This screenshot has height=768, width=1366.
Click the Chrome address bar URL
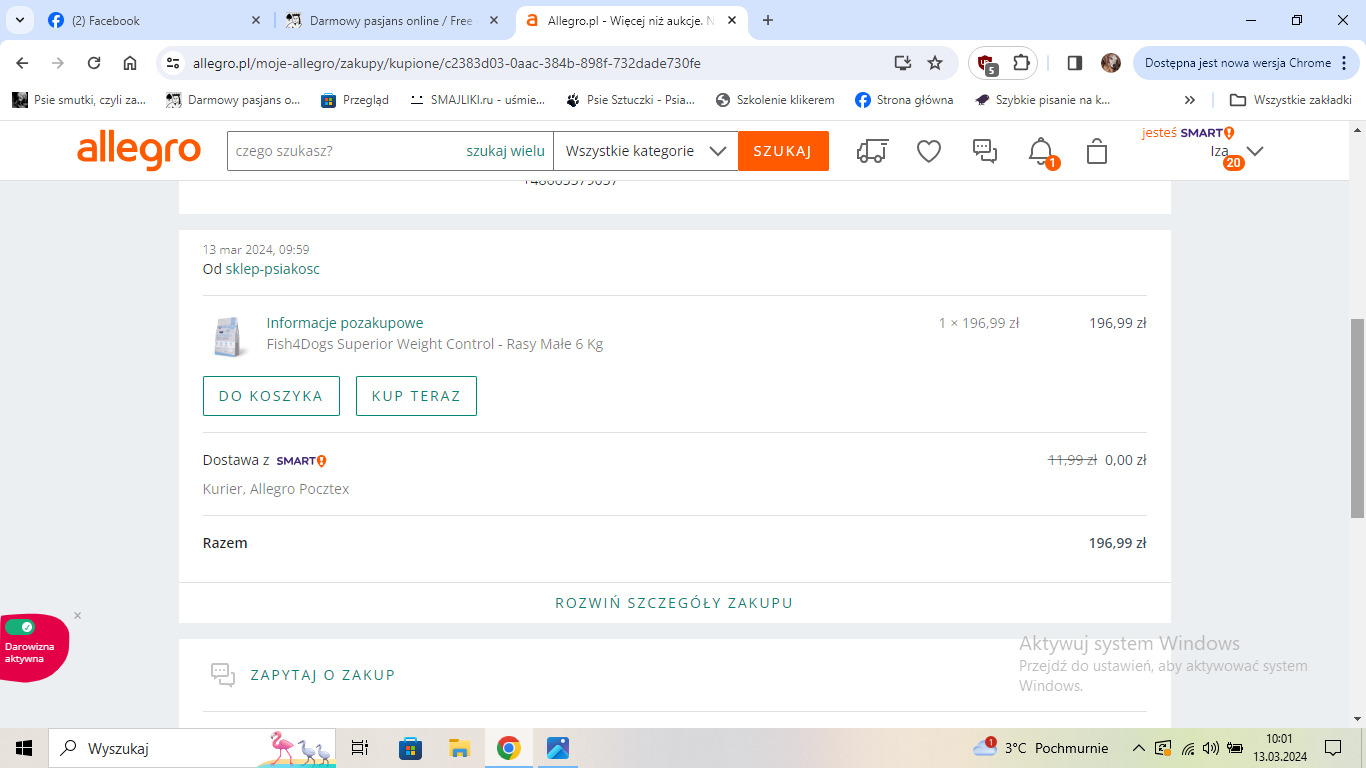[446, 63]
